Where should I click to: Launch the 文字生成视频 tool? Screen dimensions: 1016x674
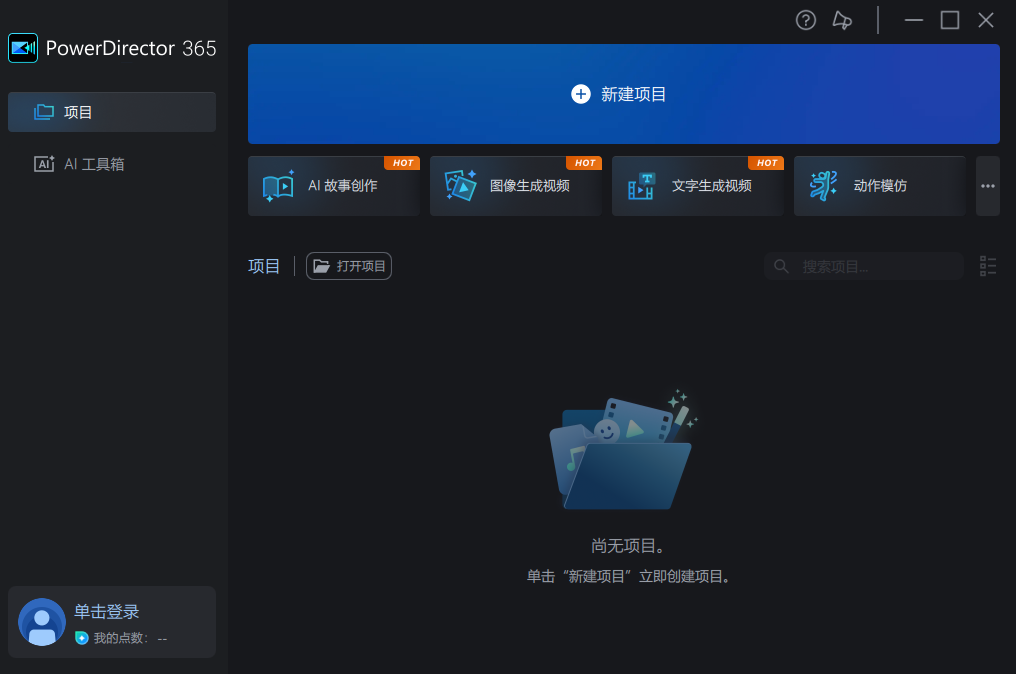[x=697, y=186]
